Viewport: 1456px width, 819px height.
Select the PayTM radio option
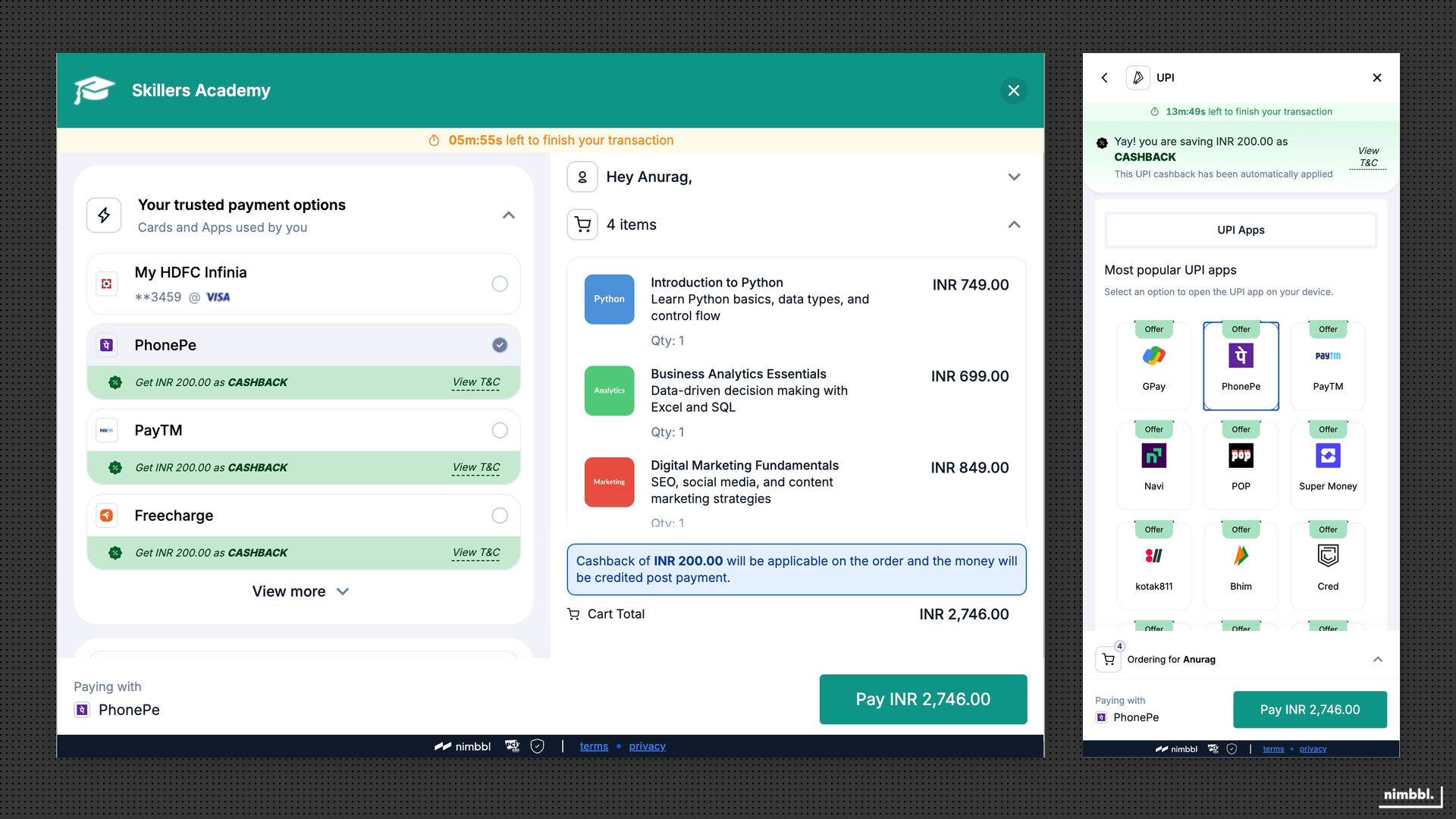[500, 430]
